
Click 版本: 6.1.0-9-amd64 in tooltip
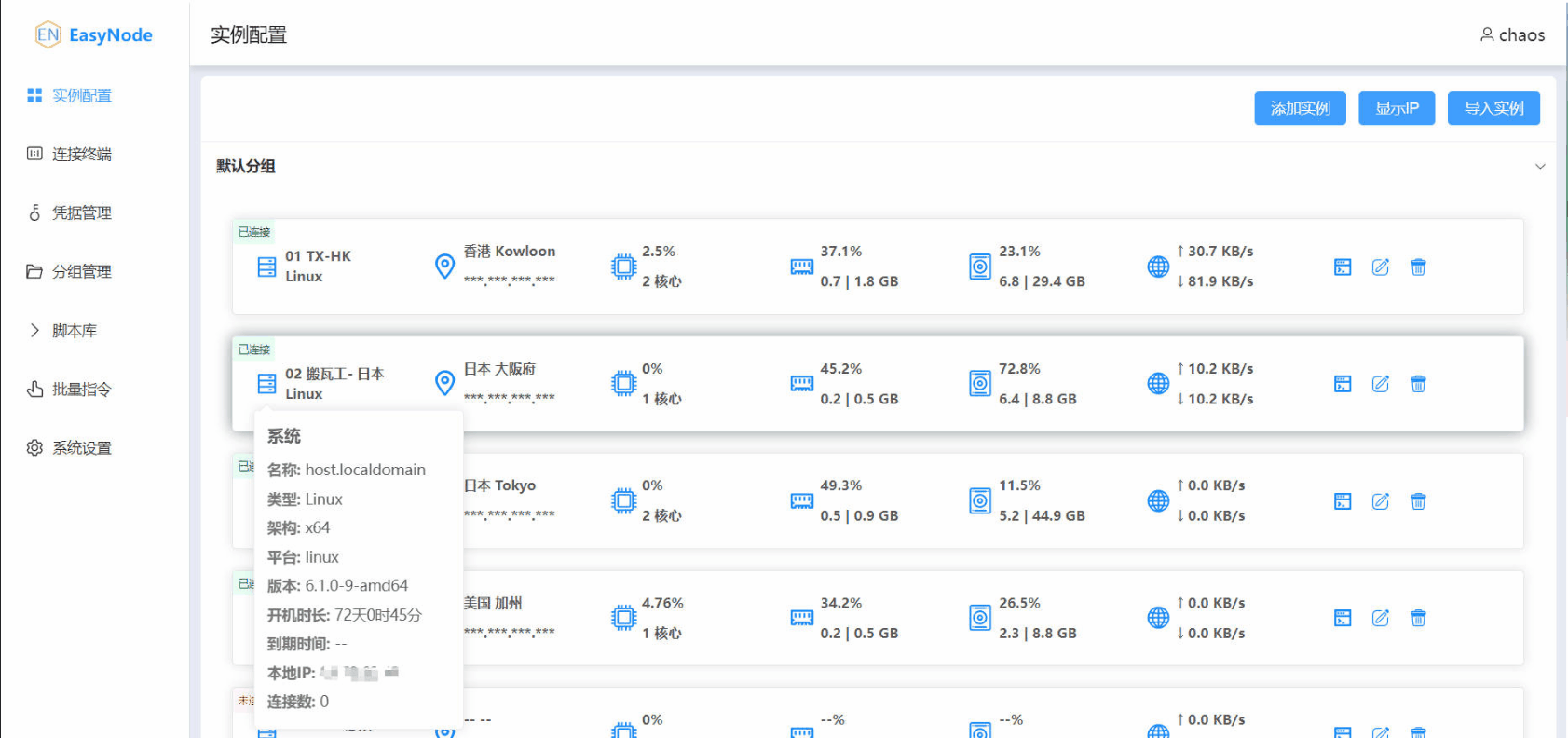[337, 586]
